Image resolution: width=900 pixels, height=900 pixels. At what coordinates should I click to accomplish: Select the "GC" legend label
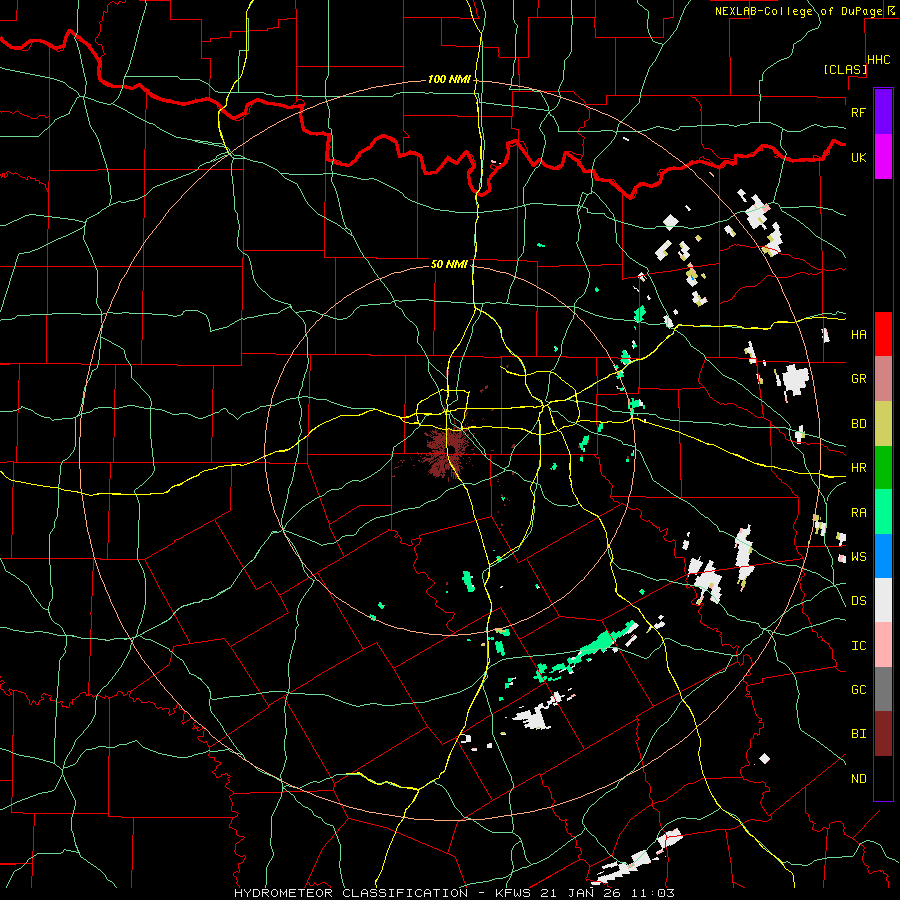pyautogui.click(x=858, y=690)
